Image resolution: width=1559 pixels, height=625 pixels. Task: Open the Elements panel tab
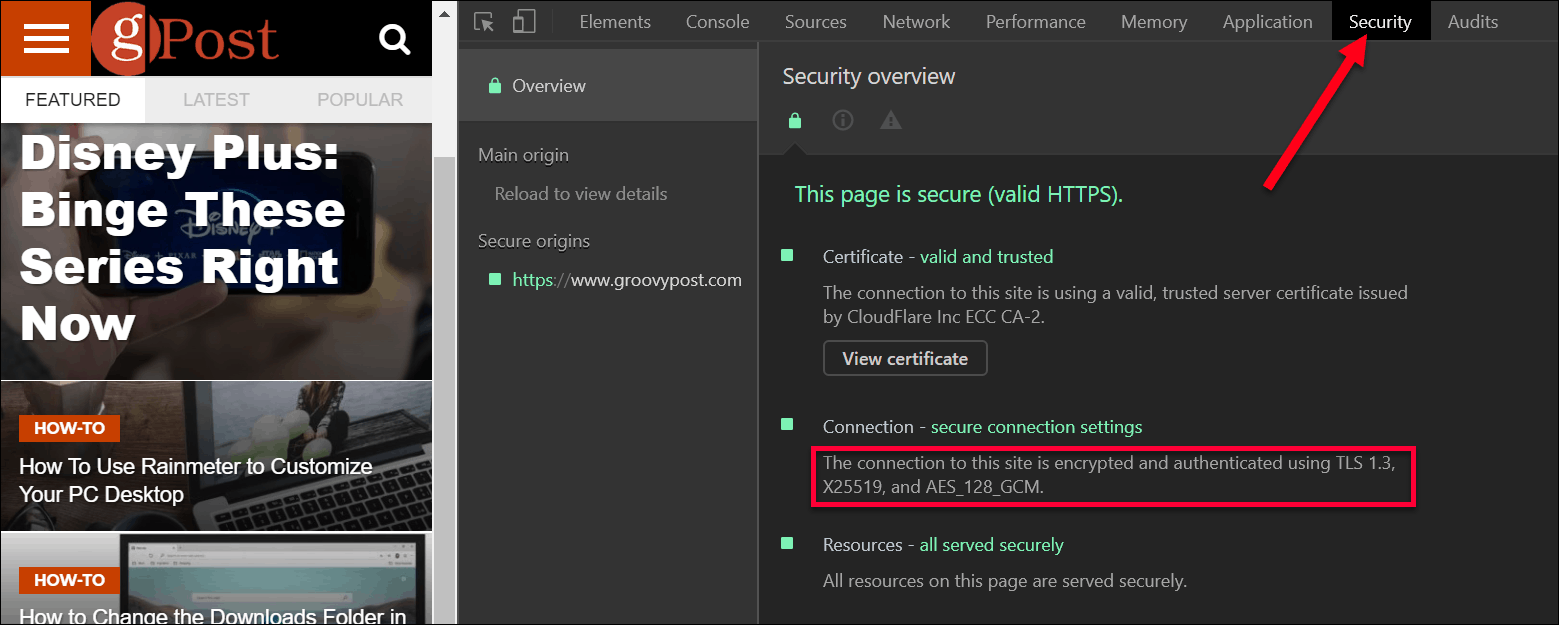click(x=615, y=22)
